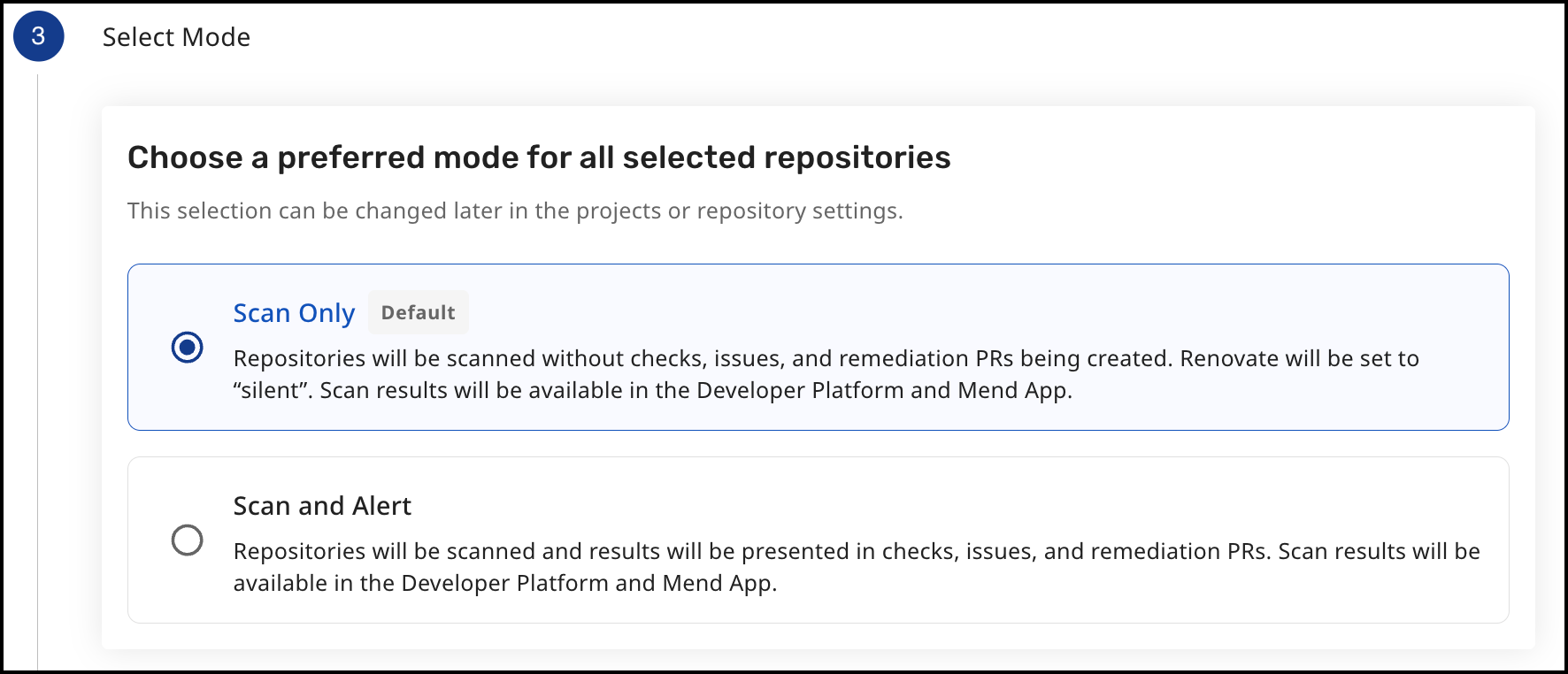This screenshot has width=1568, height=674.
Task: Select the Scan Only radio button
Action: click(x=187, y=347)
